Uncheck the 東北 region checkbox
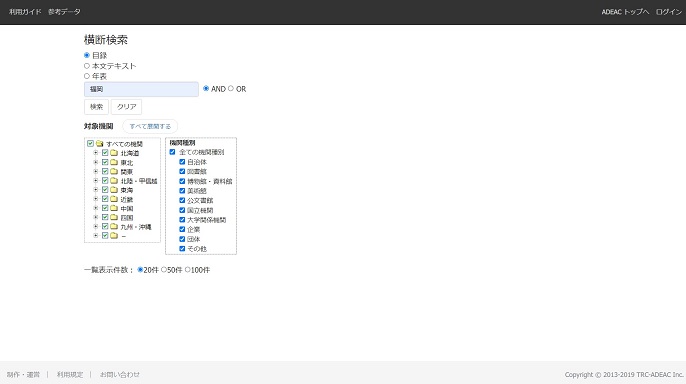This screenshot has width=686, height=384. 105,162
